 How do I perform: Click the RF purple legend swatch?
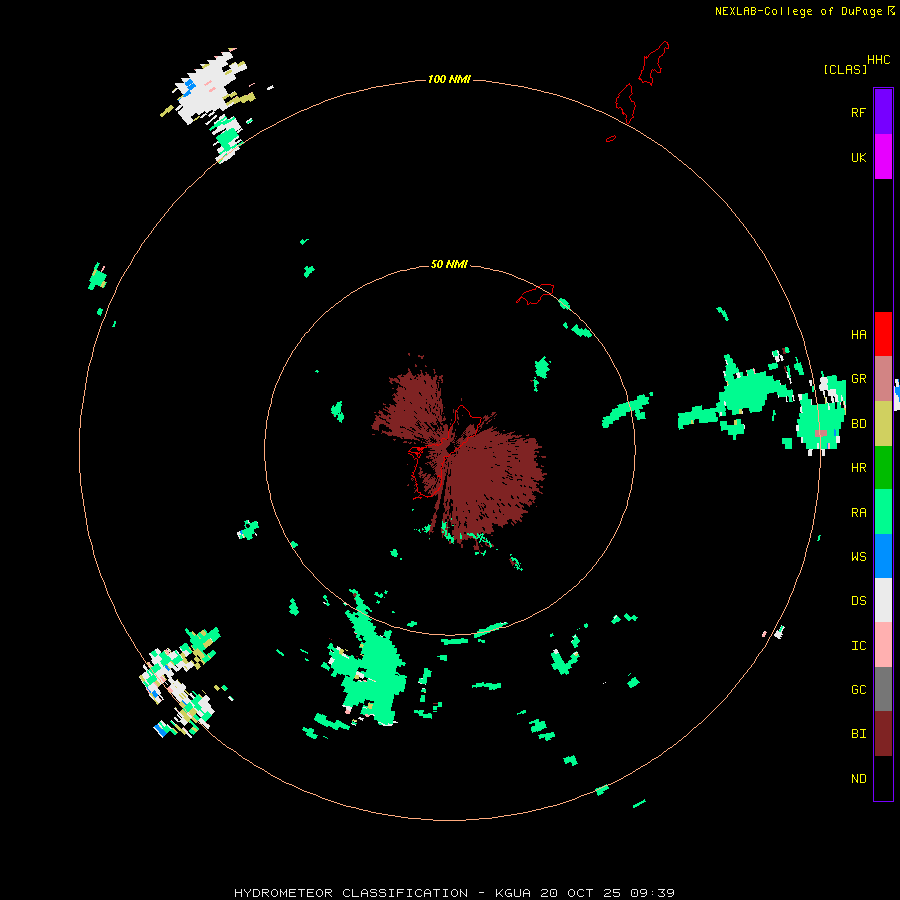coord(883,112)
